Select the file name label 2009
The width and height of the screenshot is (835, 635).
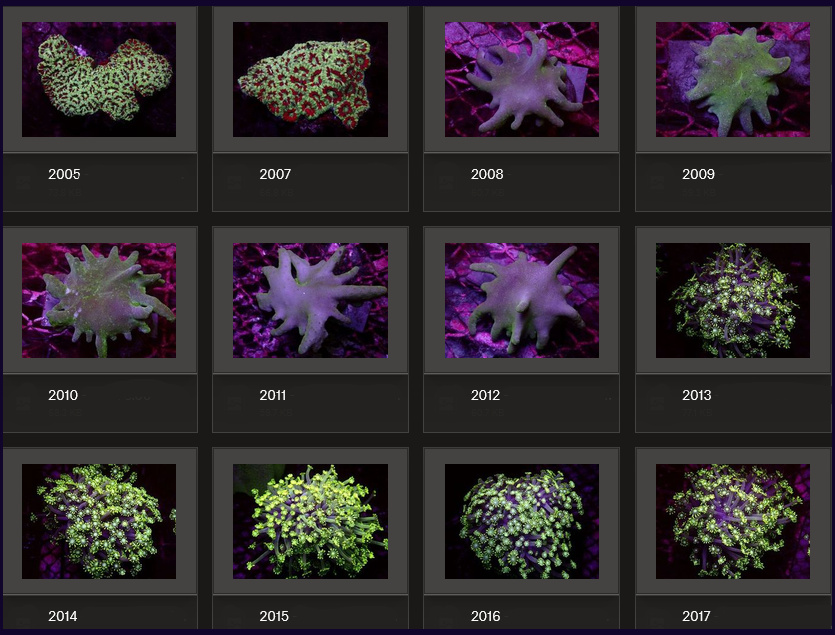pos(699,174)
